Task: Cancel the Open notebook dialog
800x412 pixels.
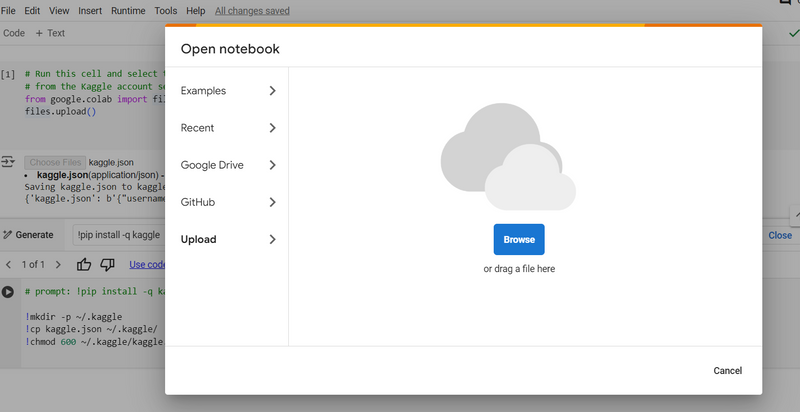Action: coord(727,371)
